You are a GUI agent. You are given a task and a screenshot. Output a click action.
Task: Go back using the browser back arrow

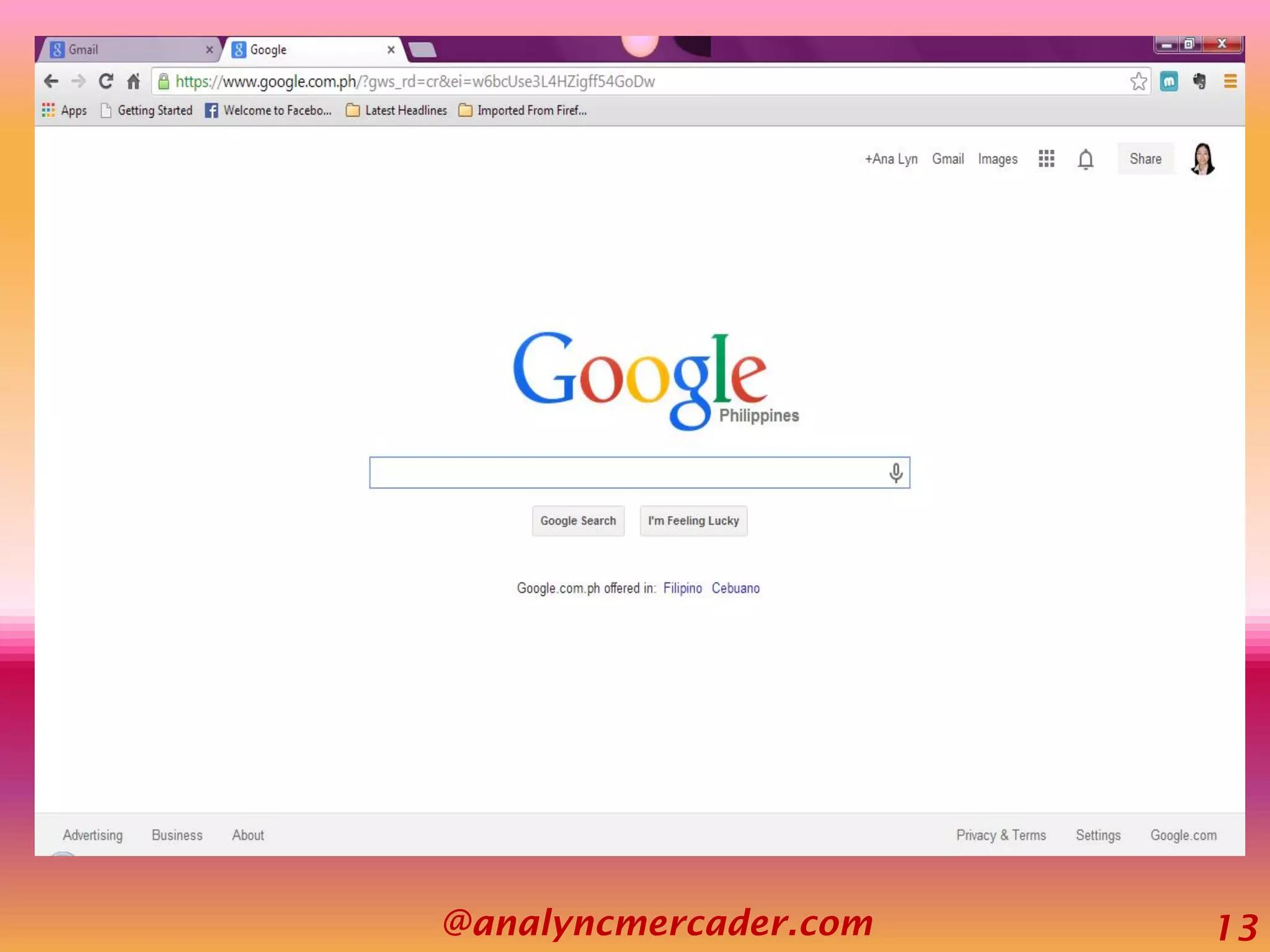pos(51,81)
